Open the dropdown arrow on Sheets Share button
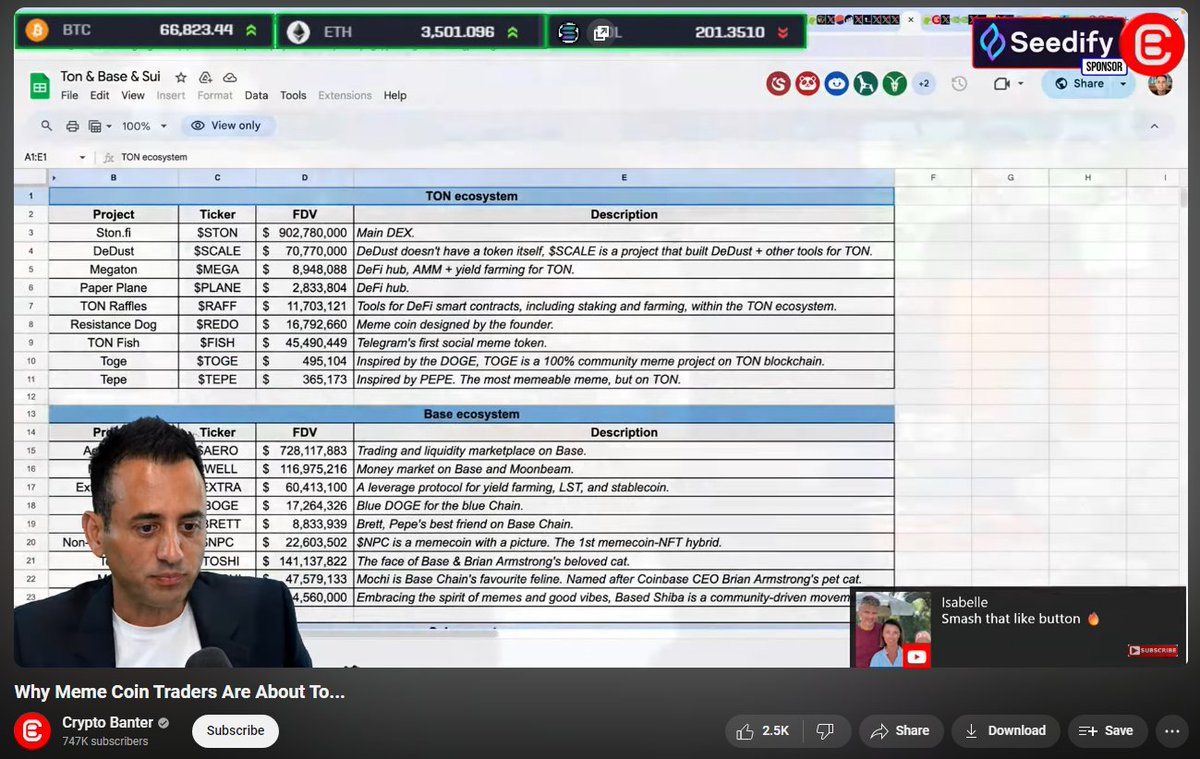 [1123, 84]
